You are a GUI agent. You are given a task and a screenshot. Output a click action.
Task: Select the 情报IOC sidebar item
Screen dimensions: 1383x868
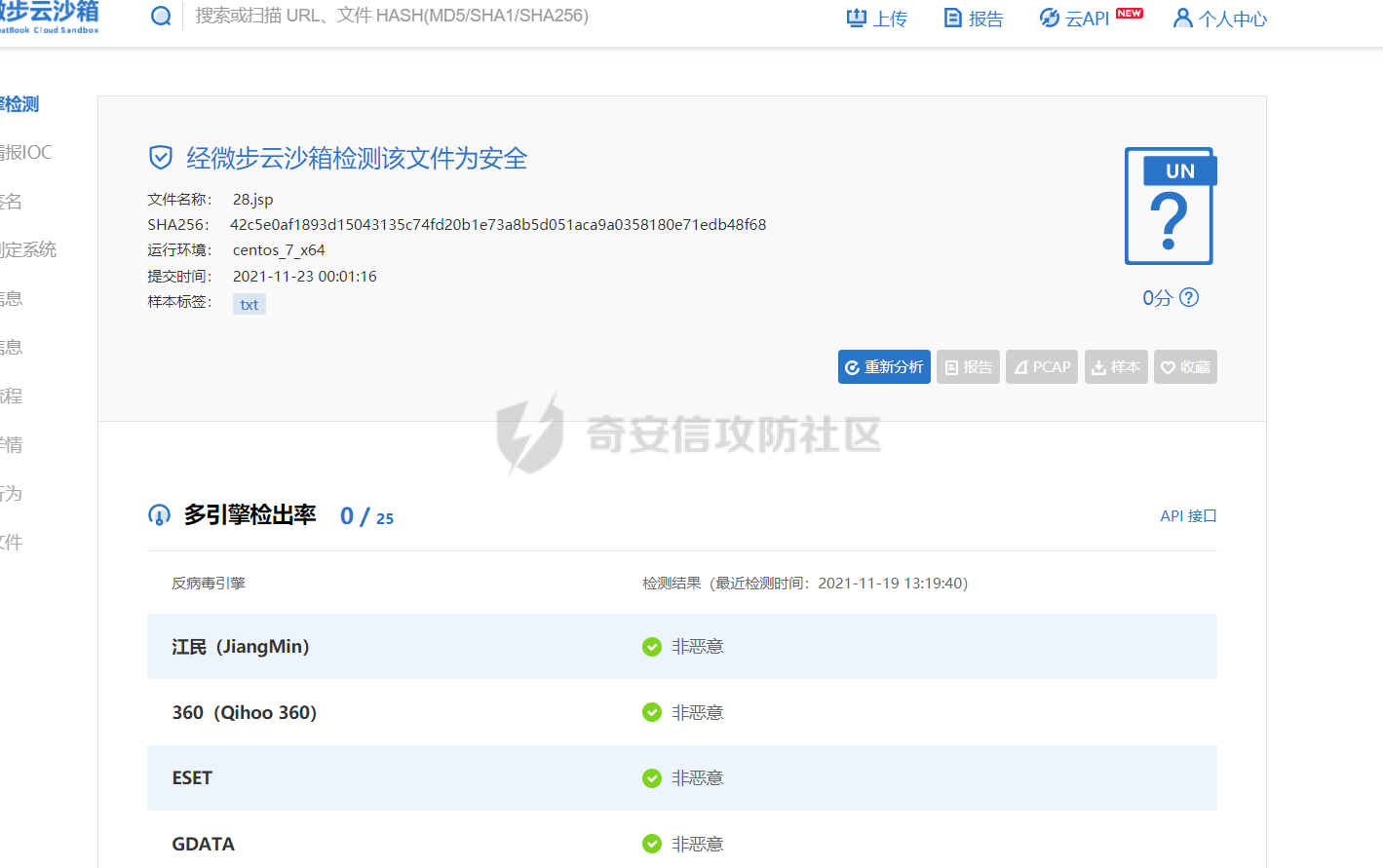coord(26,153)
